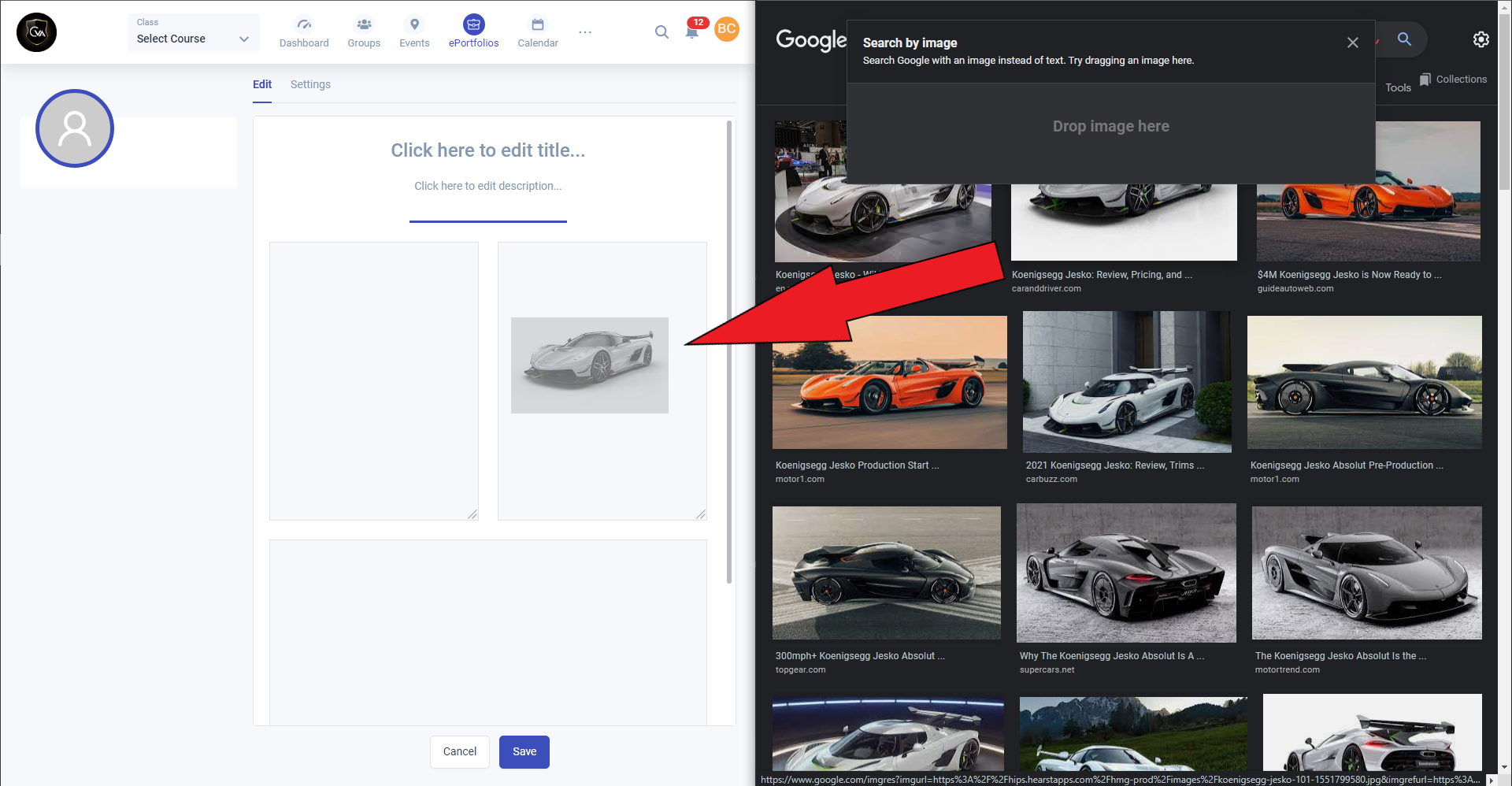Viewport: 1512px width, 786px height.
Task: Click the motortrend.com source link
Action: point(1288,670)
